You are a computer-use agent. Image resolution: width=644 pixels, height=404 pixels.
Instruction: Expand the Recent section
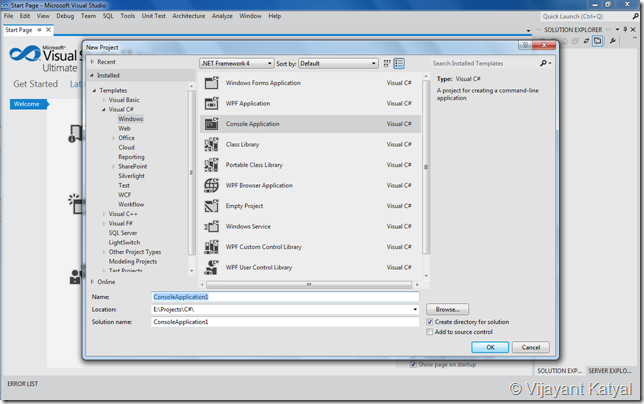coord(92,62)
